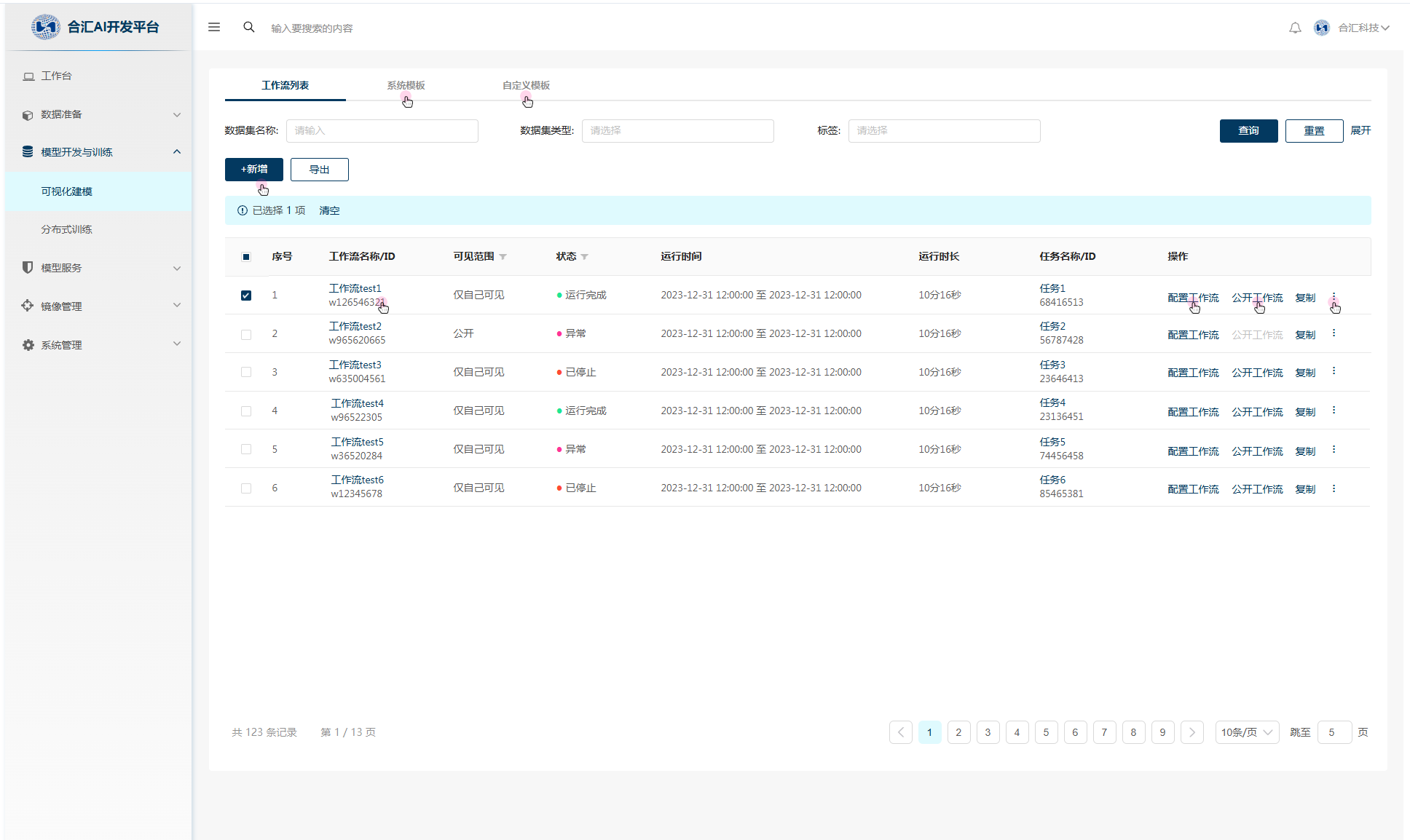Click the +新增 button
The image size is (1410, 840).
(x=253, y=170)
